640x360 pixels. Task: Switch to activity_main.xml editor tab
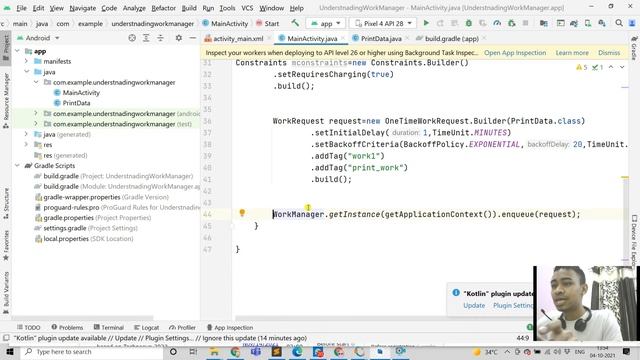(x=238, y=38)
